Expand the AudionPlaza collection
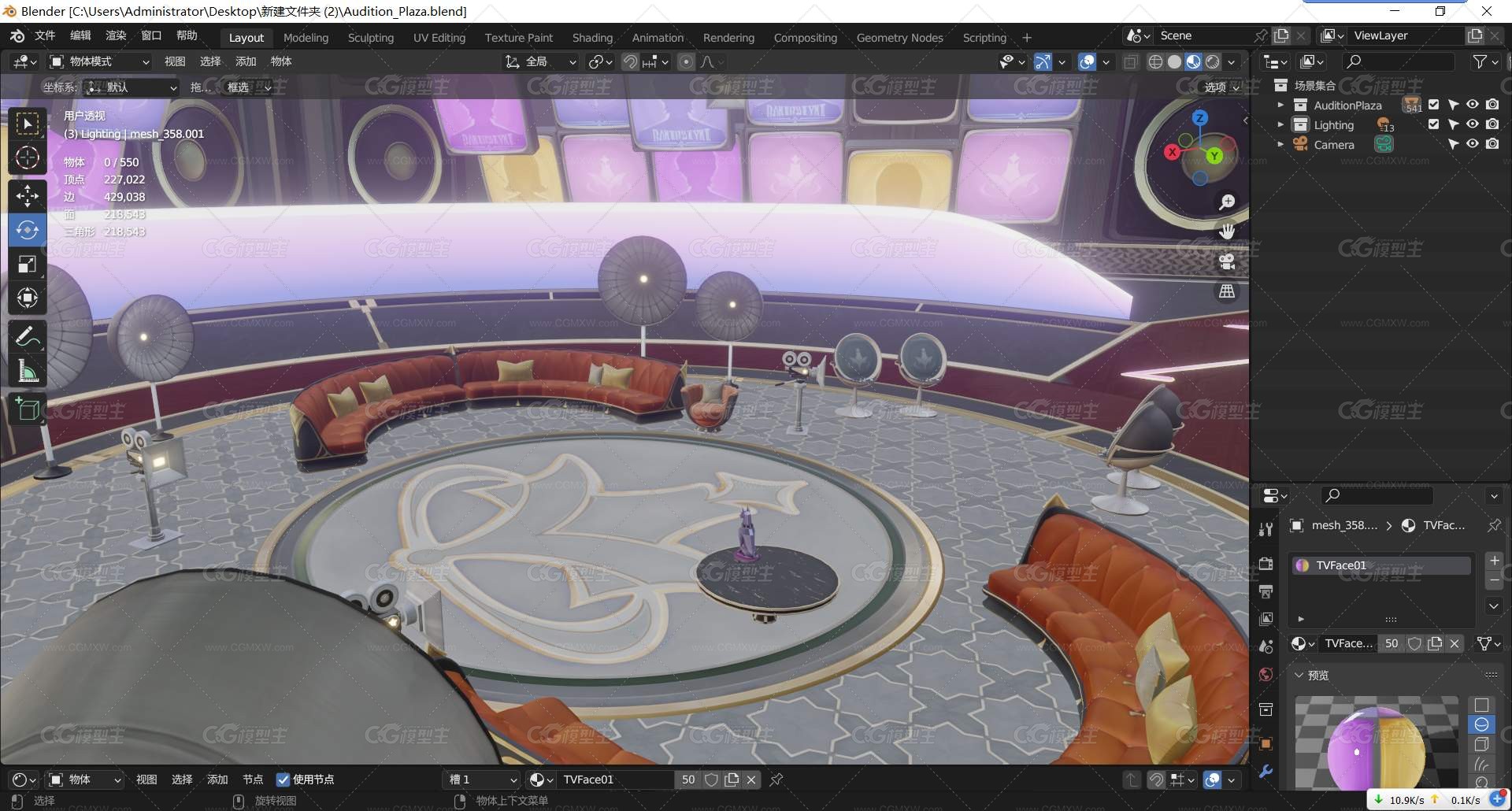1512x811 pixels. pos(1280,105)
